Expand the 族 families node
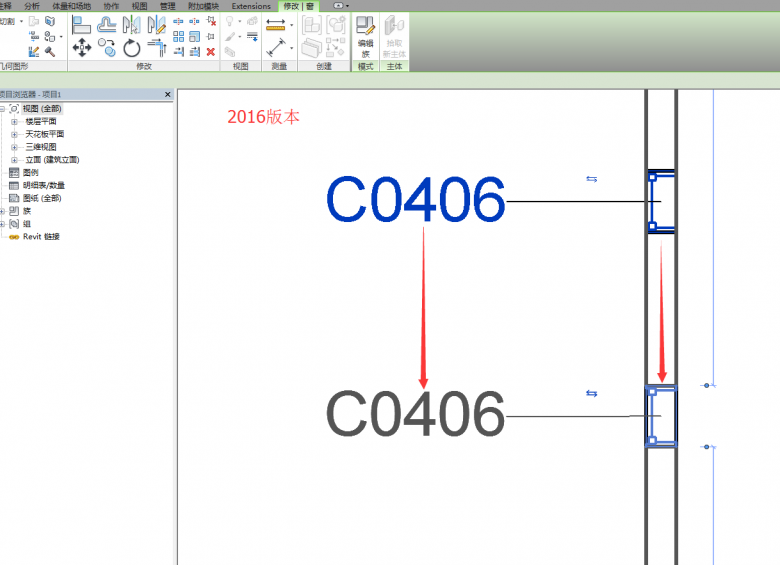This screenshot has height=565, width=780. click(x=3, y=211)
